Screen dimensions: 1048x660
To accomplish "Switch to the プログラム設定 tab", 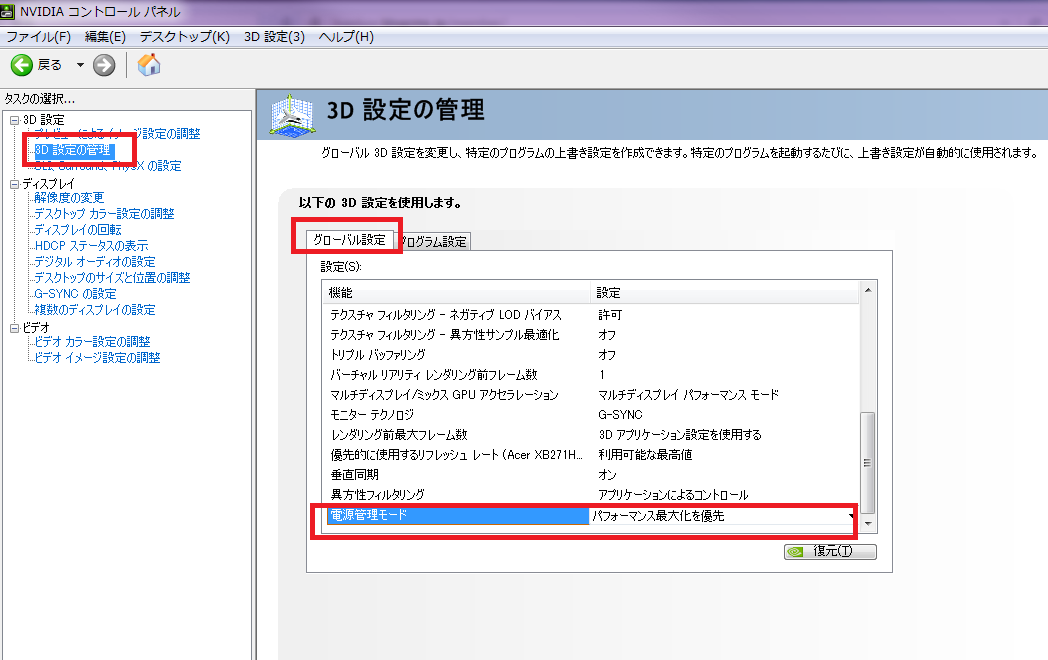I will click(433, 241).
